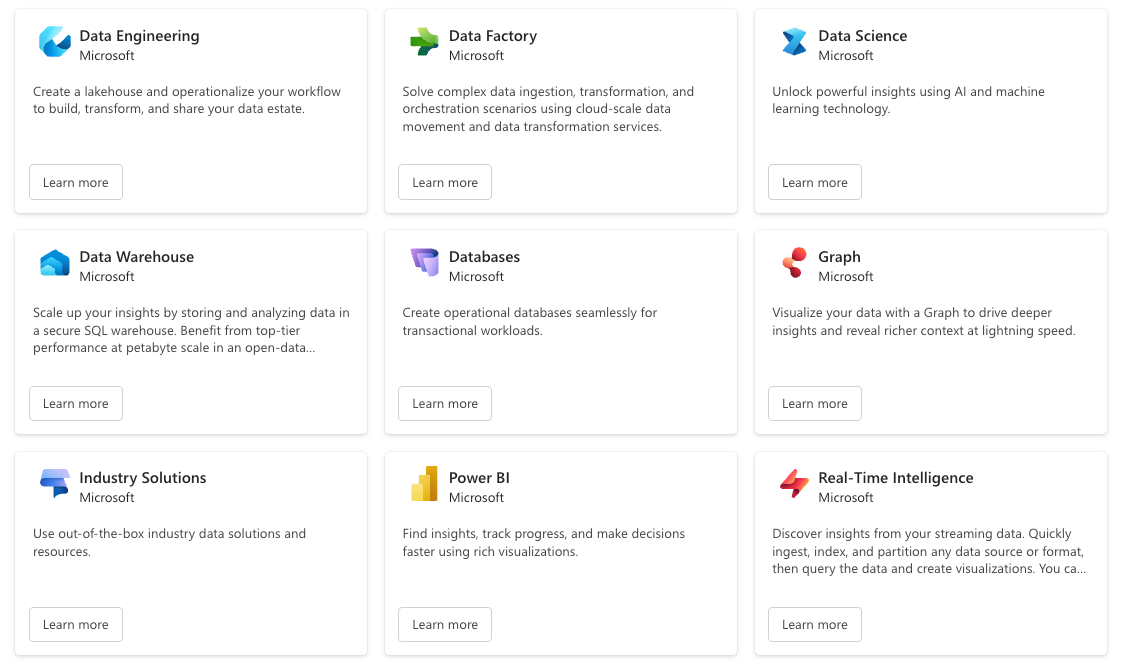This screenshot has height=669, width=1121.
Task: Select the Industry Solutions title
Action: point(143,477)
